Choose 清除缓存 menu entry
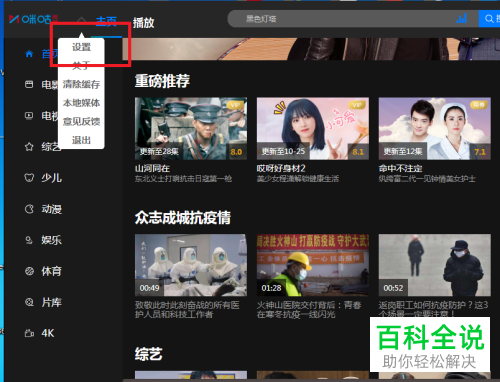This screenshot has width=500, height=382. pyautogui.click(x=81, y=84)
